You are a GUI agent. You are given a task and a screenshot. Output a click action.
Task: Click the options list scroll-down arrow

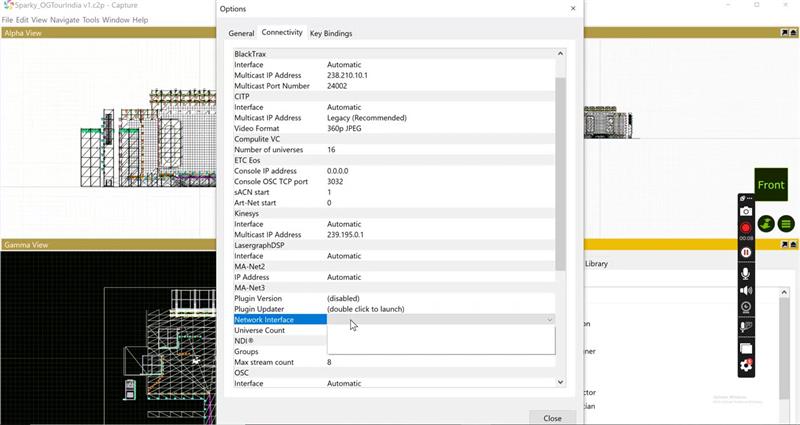coord(560,382)
